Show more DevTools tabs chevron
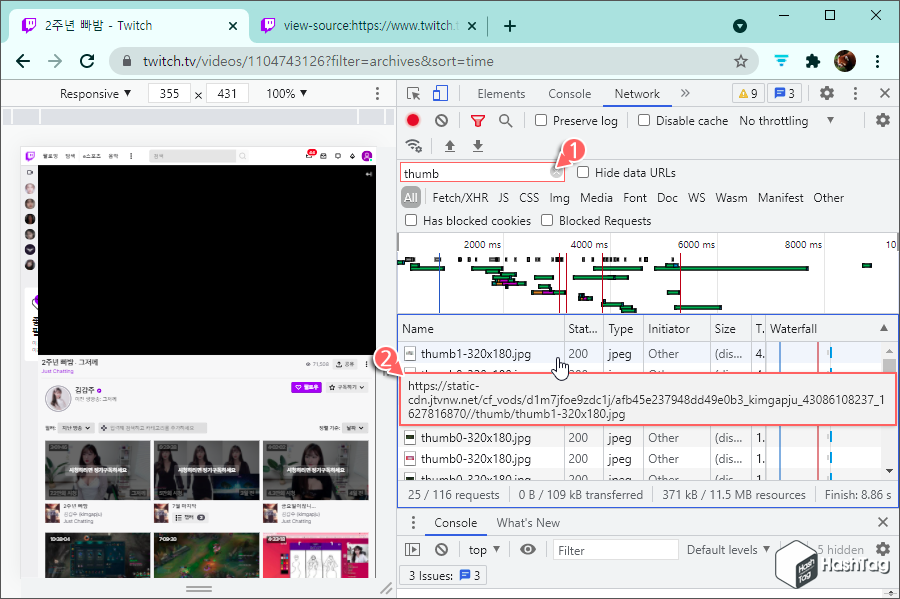This screenshot has height=599, width=900. pos(685,93)
